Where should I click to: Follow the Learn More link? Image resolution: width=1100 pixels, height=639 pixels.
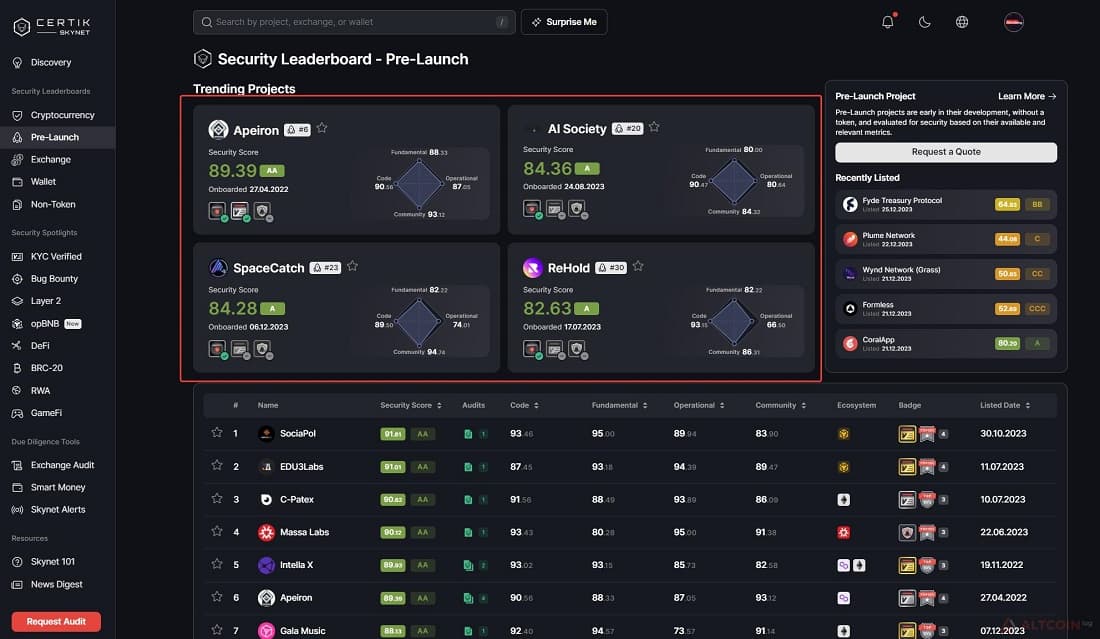1027,96
